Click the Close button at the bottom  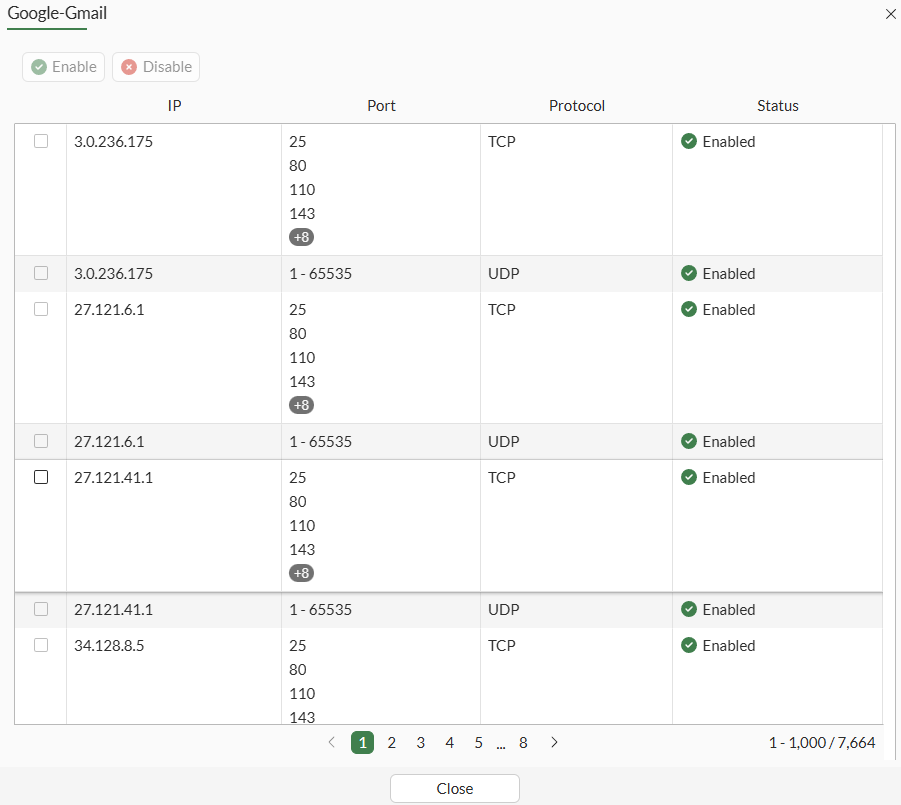pyautogui.click(x=454, y=788)
